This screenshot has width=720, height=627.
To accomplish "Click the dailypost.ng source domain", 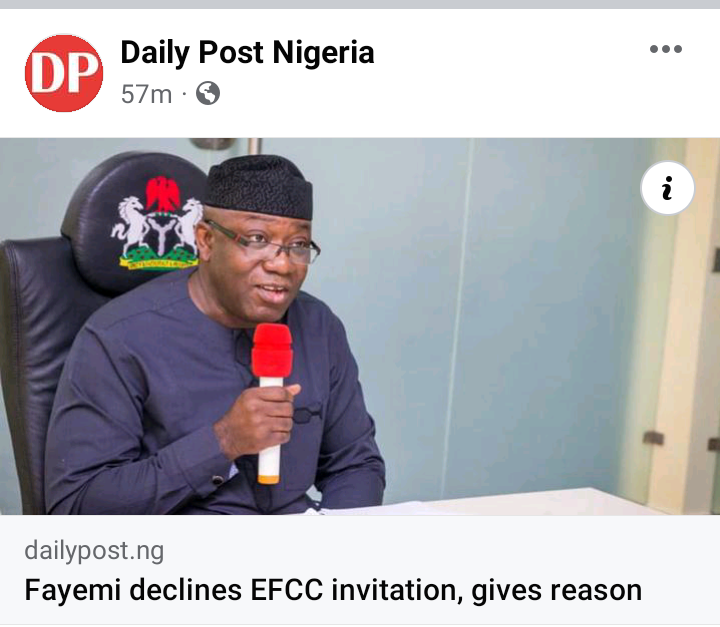I will (94, 551).
